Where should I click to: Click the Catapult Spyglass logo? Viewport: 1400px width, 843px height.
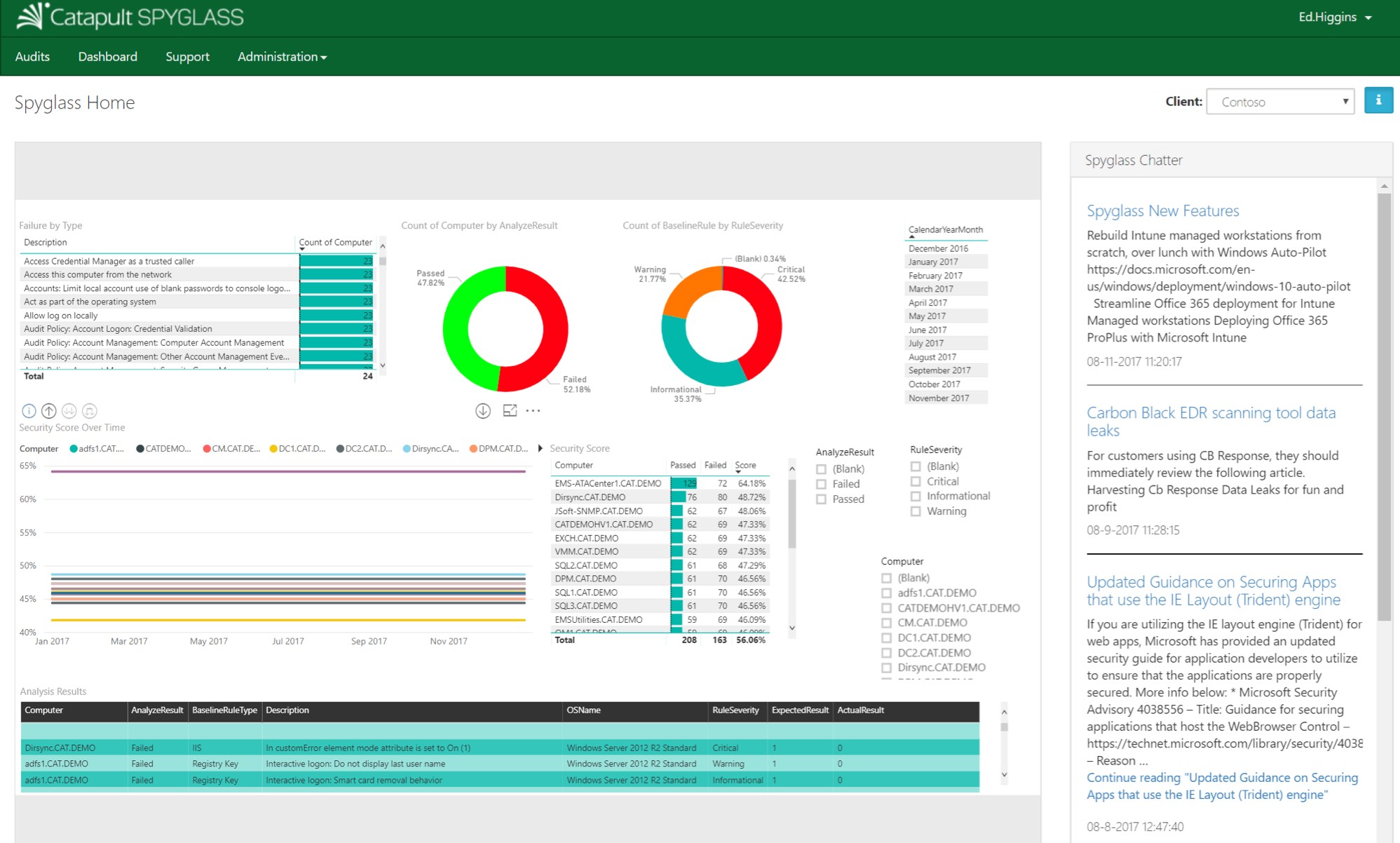pyautogui.click(x=130, y=17)
